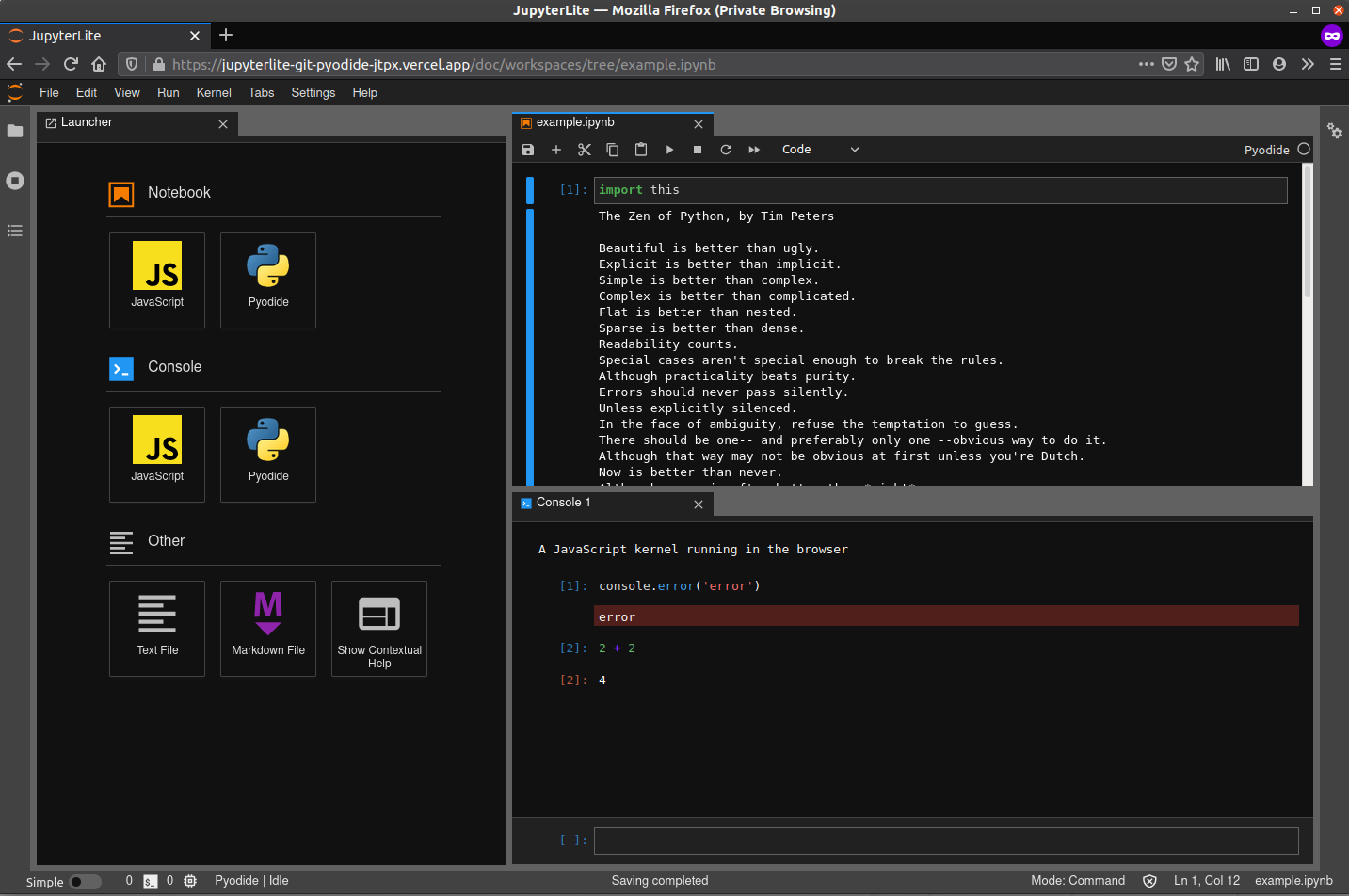The height and width of the screenshot is (896, 1349).
Task: Open the Firefox hamburger menu
Action: (x=1336, y=64)
